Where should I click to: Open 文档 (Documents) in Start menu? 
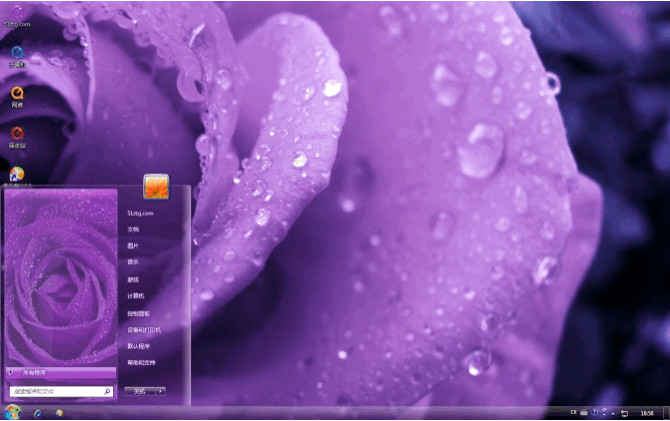click(x=133, y=229)
